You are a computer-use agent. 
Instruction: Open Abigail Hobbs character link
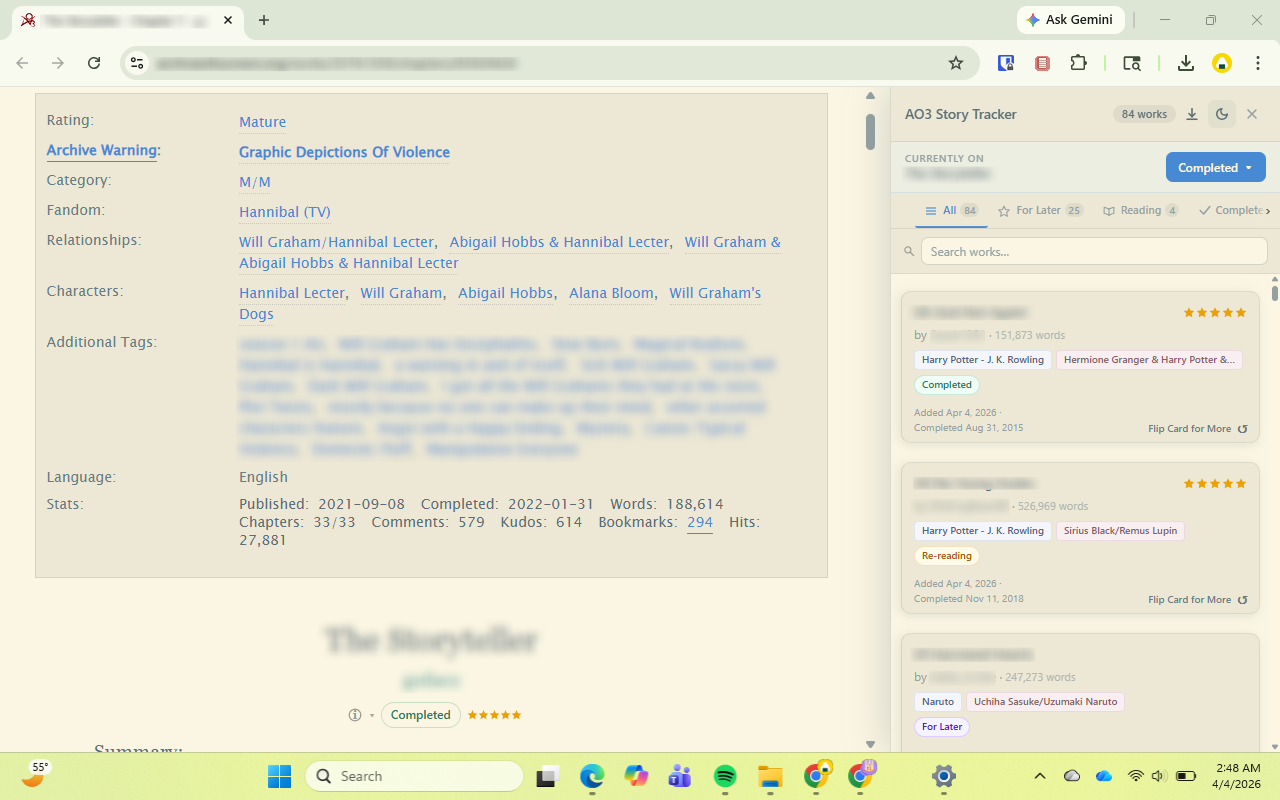point(505,293)
